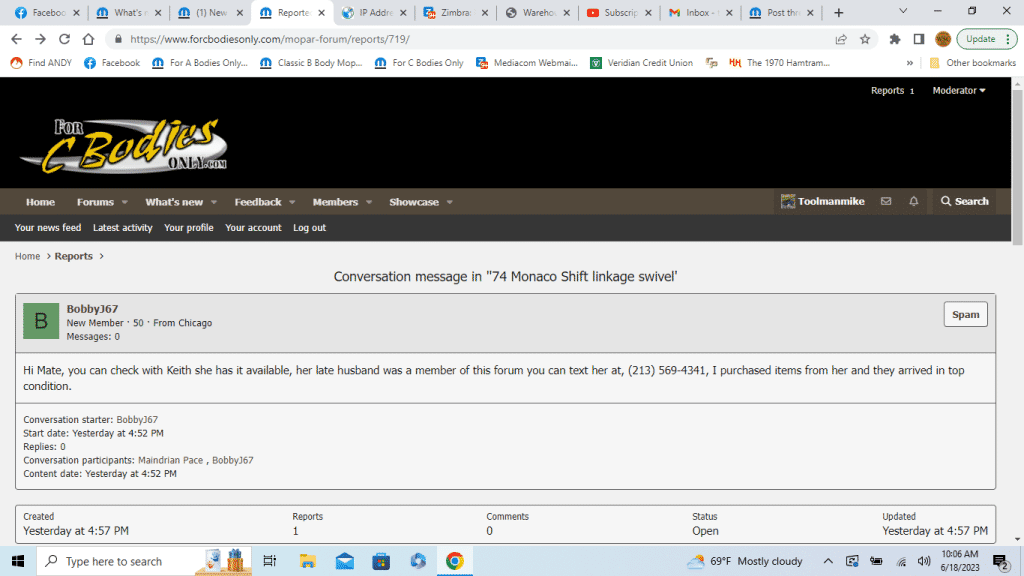The height and width of the screenshot is (576, 1024).
Task: Bookmark this page with star icon
Action: point(866,39)
